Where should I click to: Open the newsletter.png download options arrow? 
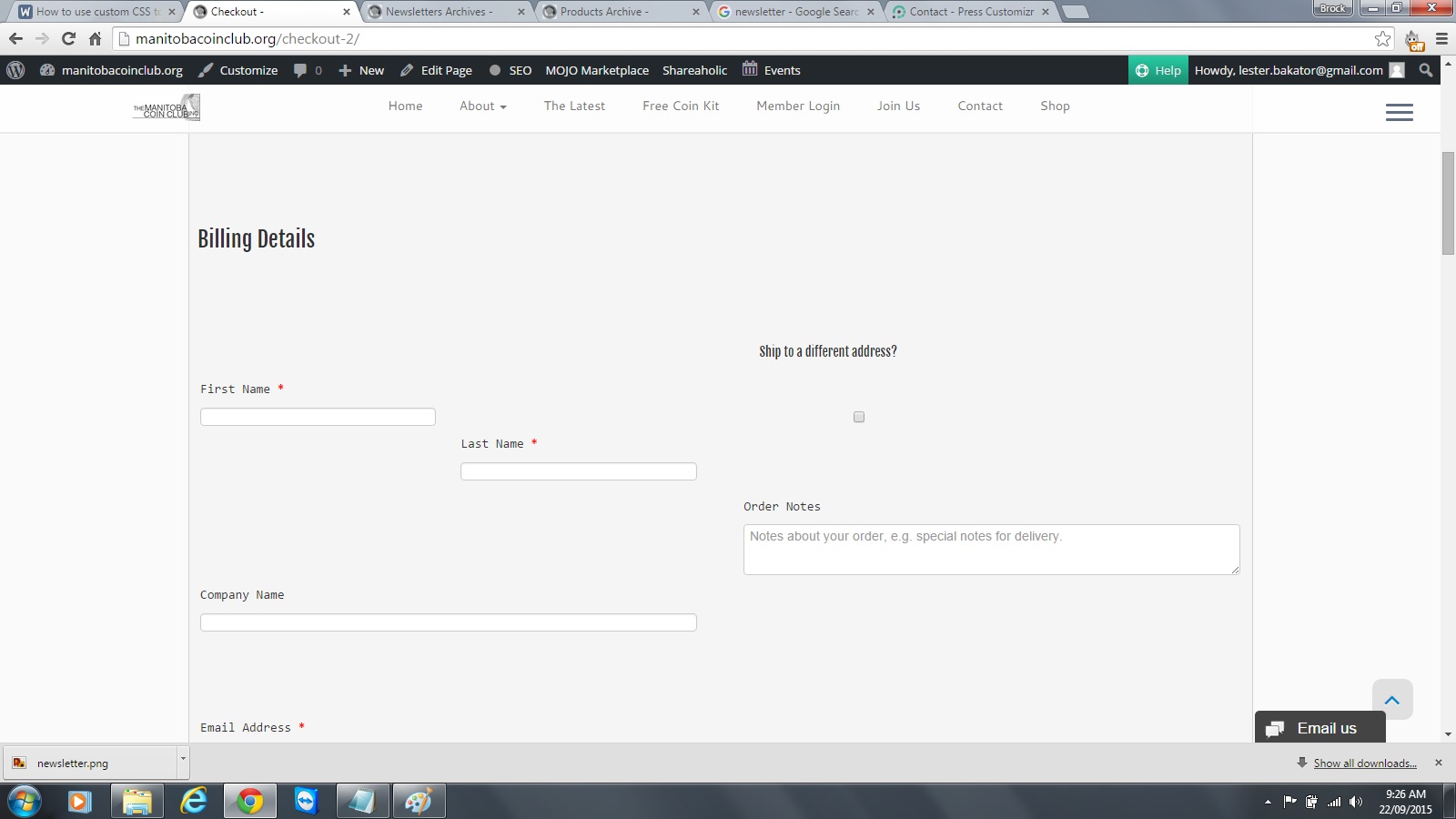point(183,758)
